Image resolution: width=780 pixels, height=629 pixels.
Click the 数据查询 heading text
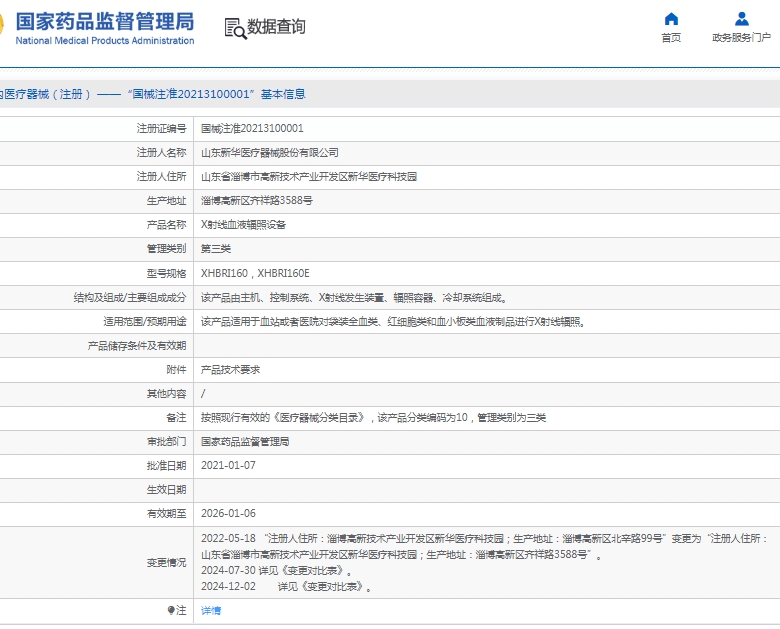point(277,27)
